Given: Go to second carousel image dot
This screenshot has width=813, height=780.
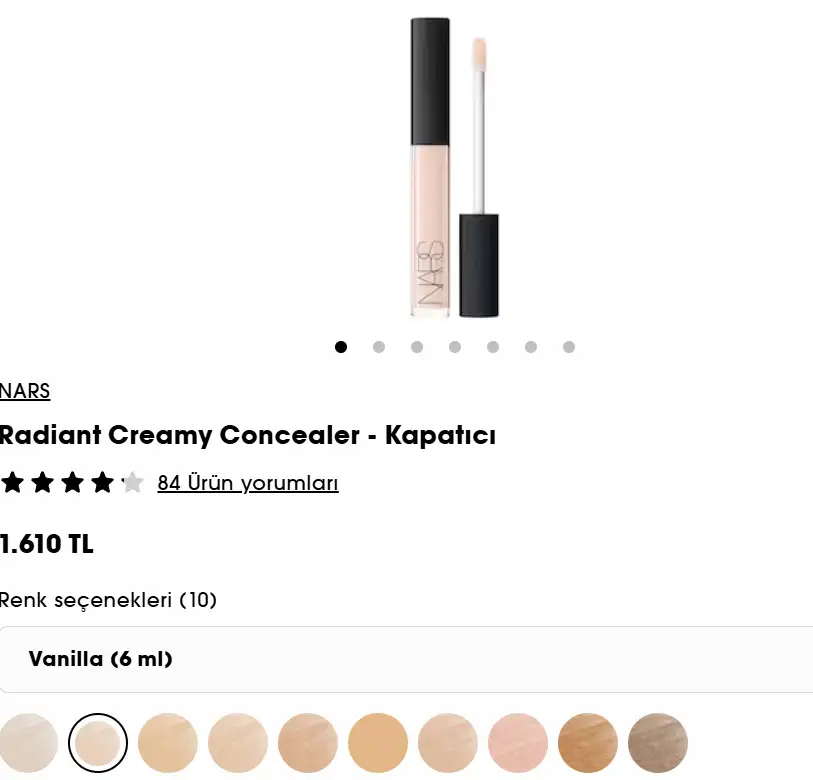Looking at the screenshot, I should 379,347.
